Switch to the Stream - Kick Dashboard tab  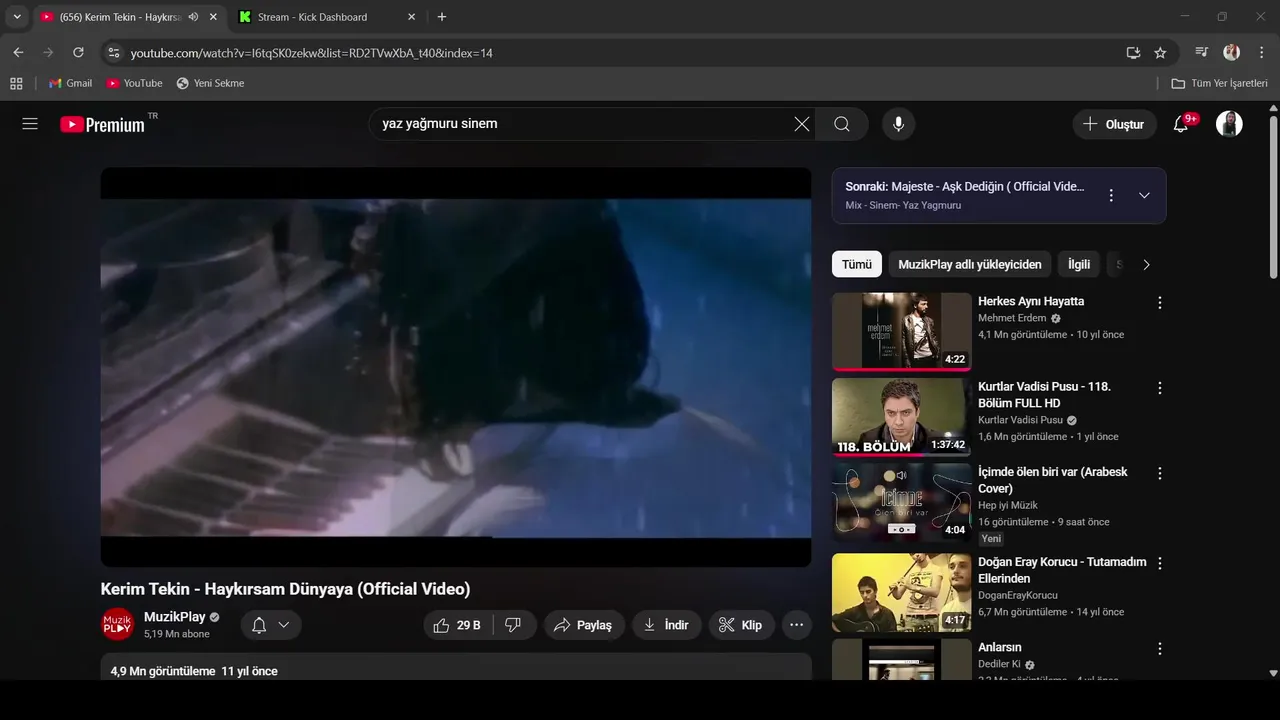tap(312, 17)
